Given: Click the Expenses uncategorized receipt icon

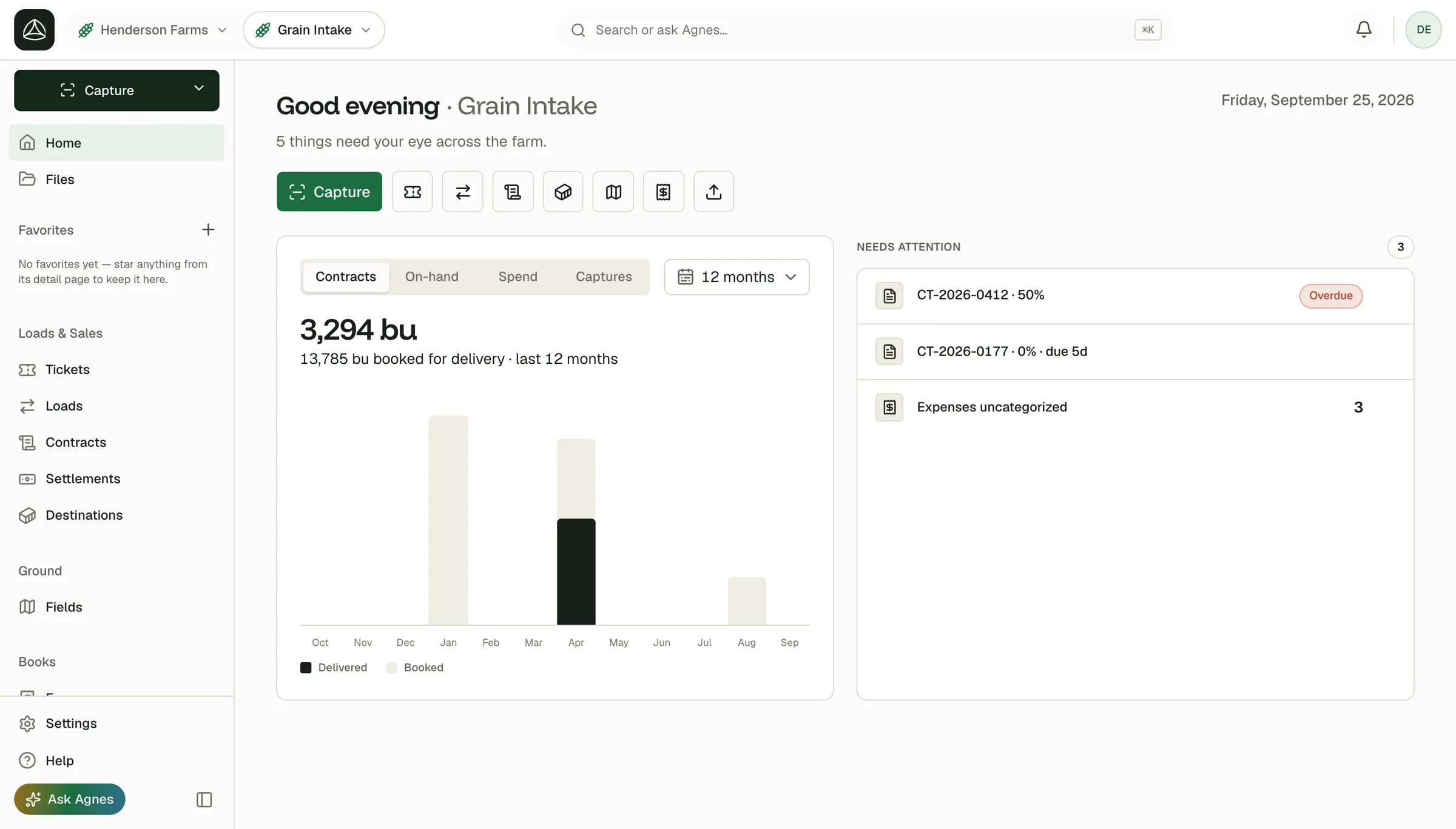Looking at the screenshot, I should [x=889, y=407].
